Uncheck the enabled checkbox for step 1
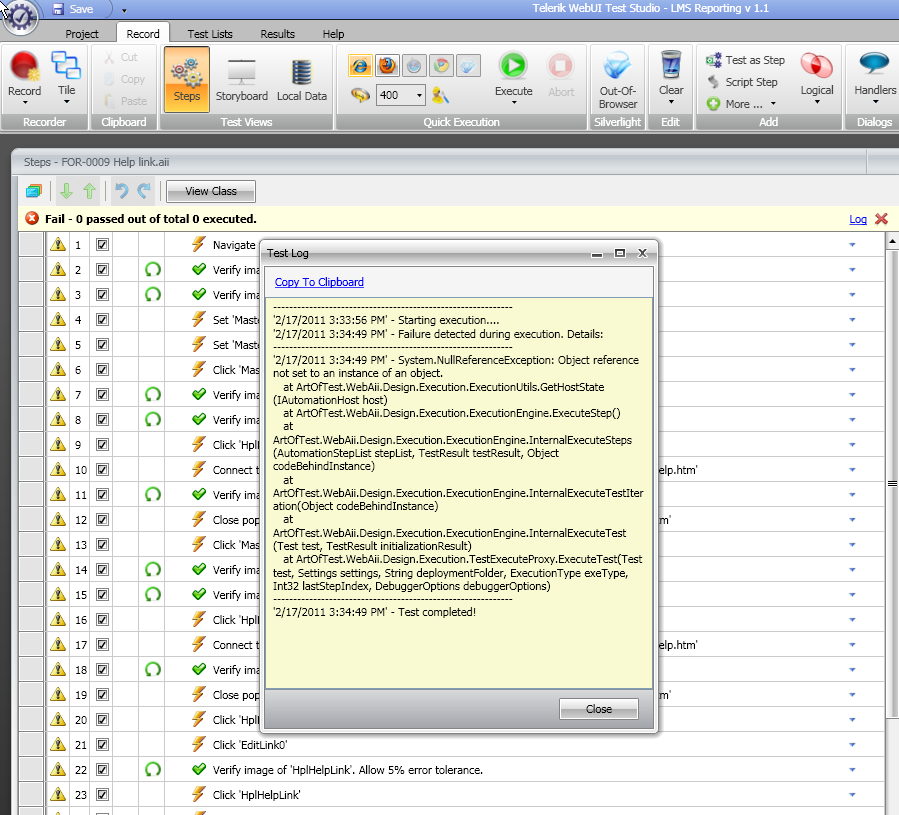Image resolution: width=899 pixels, height=815 pixels. [102, 245]
